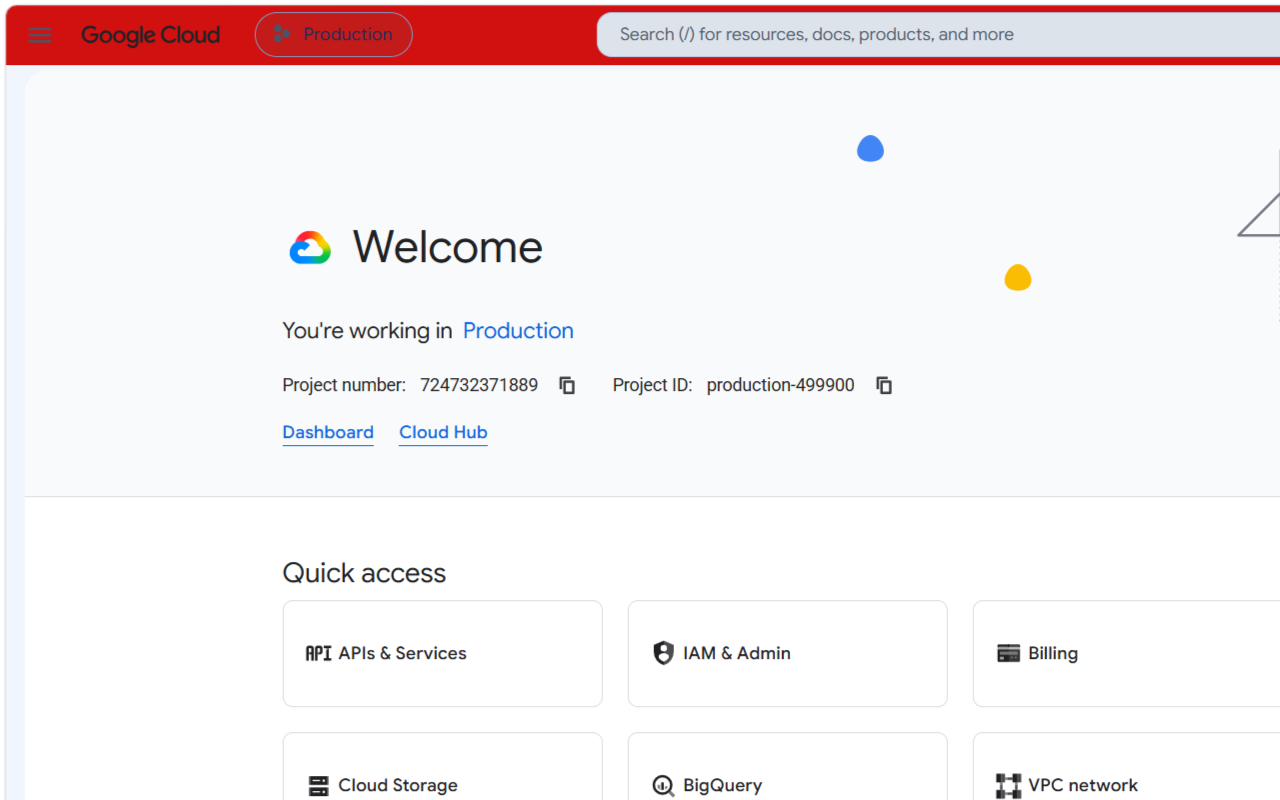This screenshot has width=1280, height=800.
Task: Open the Billing card
Action: [1126, 654]
